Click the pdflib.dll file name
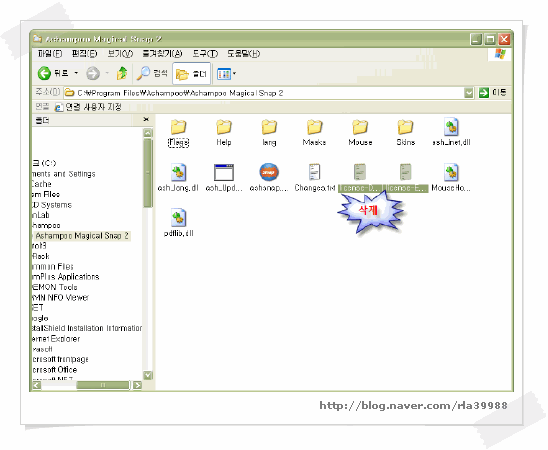Screen dimensions: 548x450 [178, 233]
